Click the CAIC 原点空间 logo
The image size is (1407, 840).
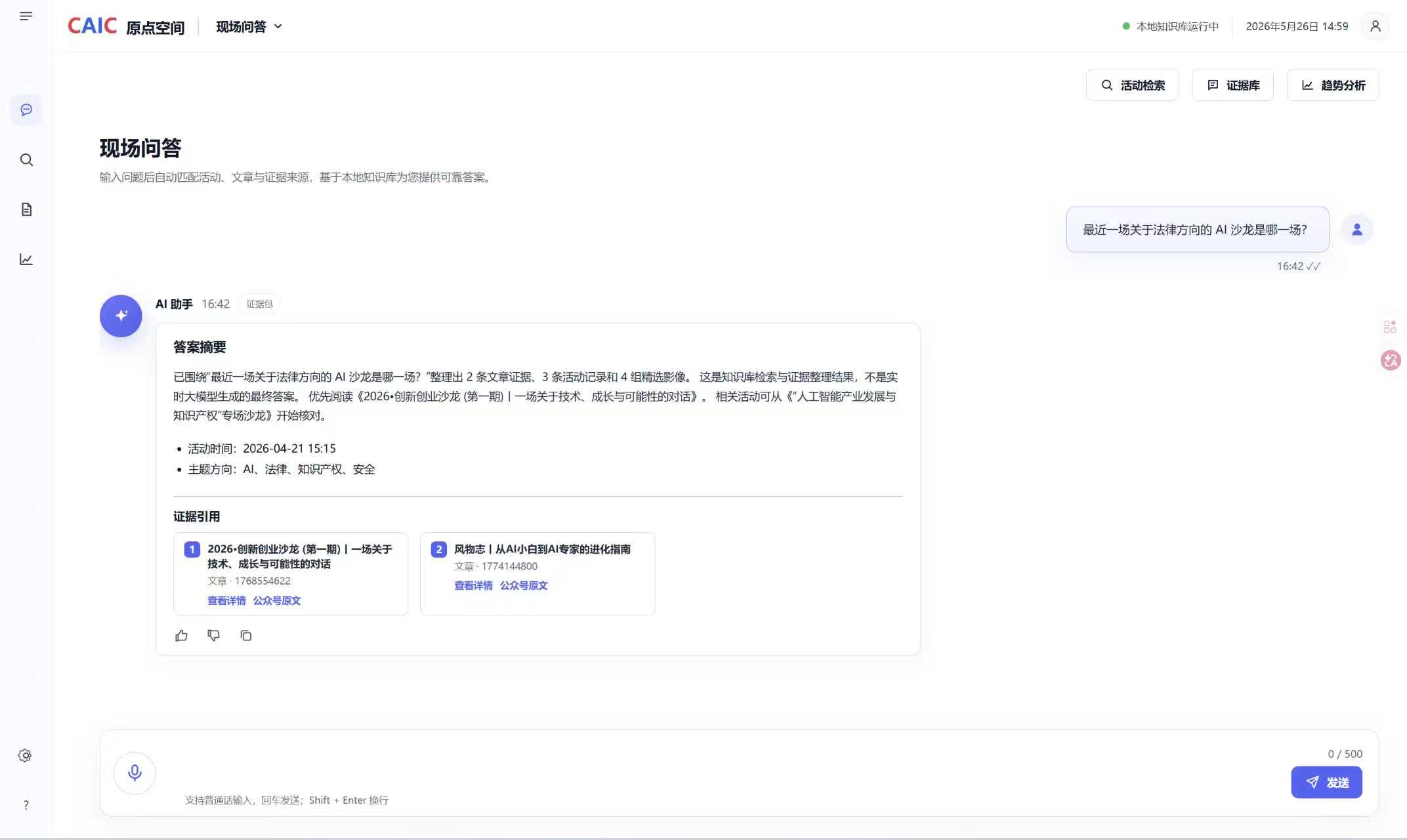[x=126, y=26]
